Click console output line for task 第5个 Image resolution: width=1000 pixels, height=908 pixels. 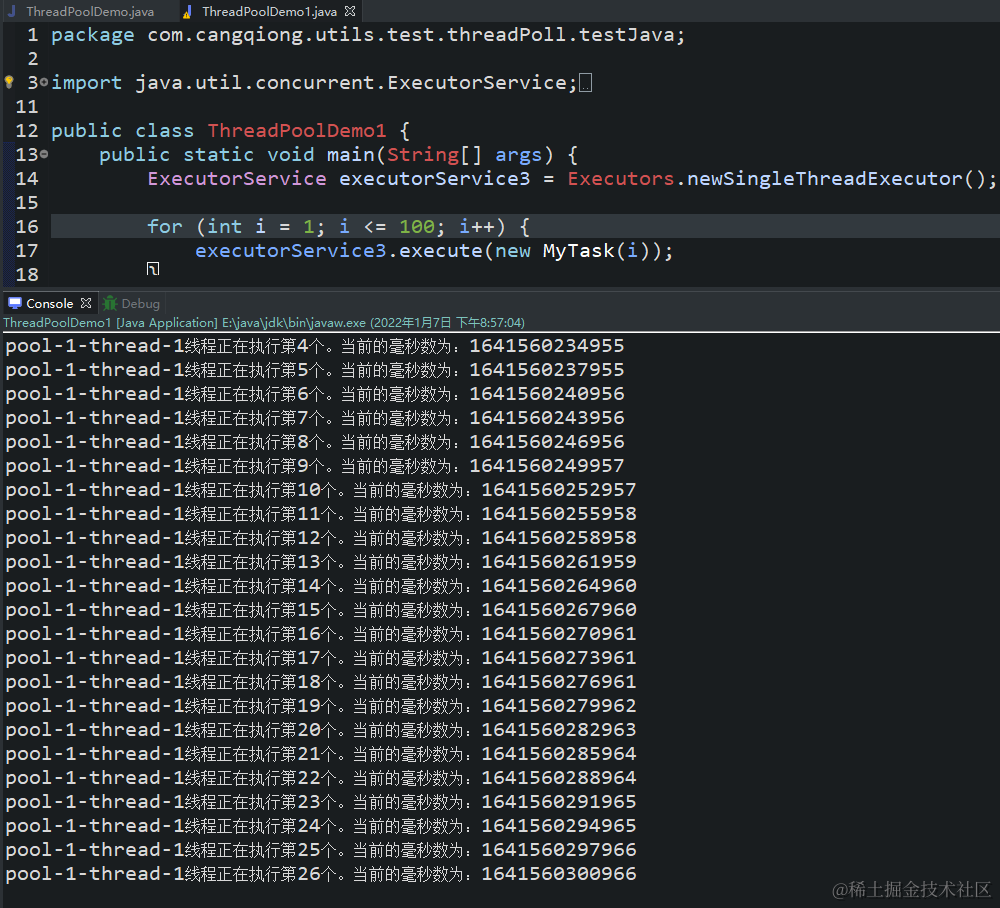[315, 370]
